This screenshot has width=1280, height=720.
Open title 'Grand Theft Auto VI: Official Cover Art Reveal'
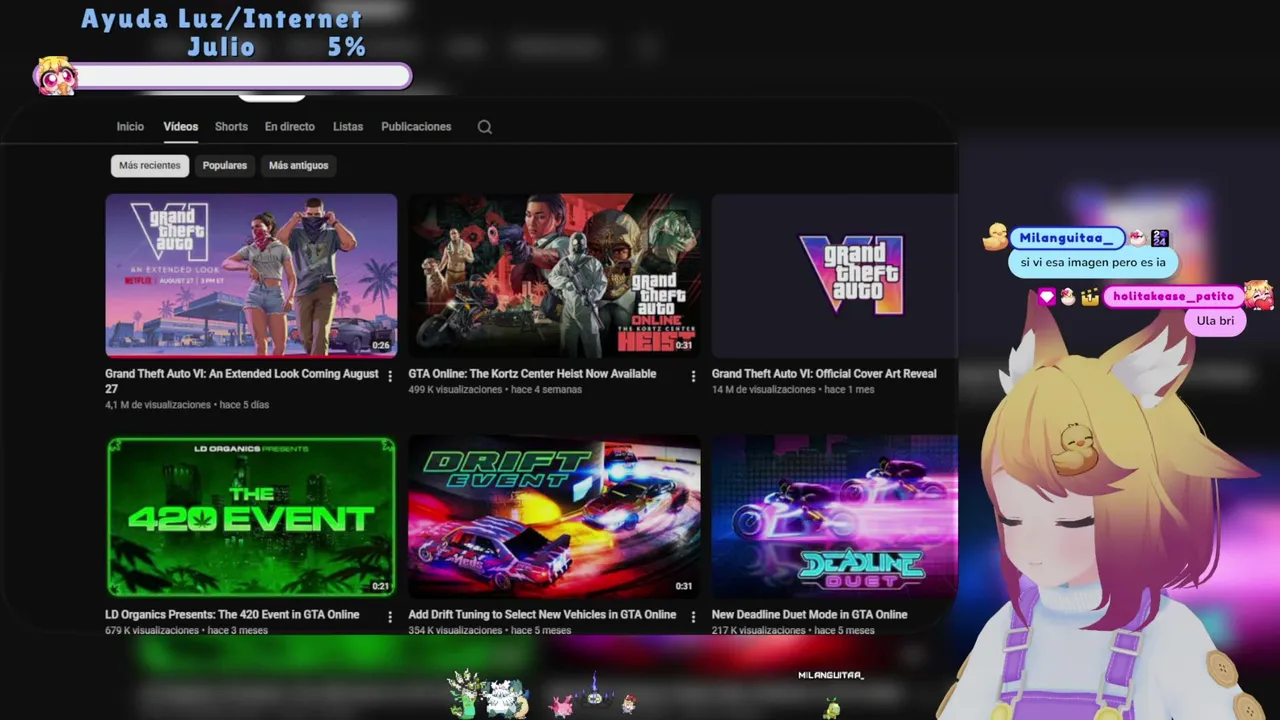[x=824, y=374]
